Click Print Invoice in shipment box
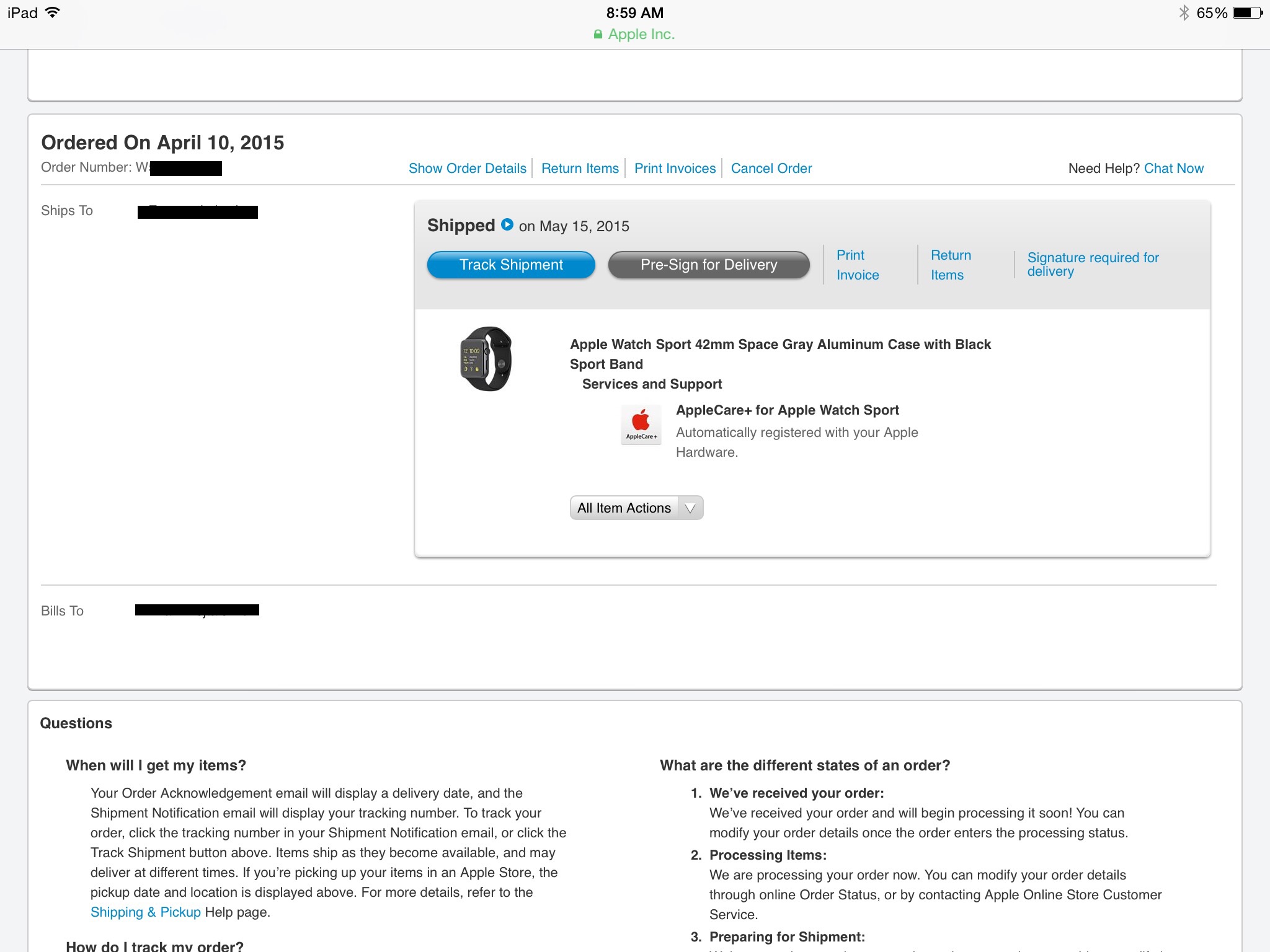The image size is (1270, 952). pos(858,265)
